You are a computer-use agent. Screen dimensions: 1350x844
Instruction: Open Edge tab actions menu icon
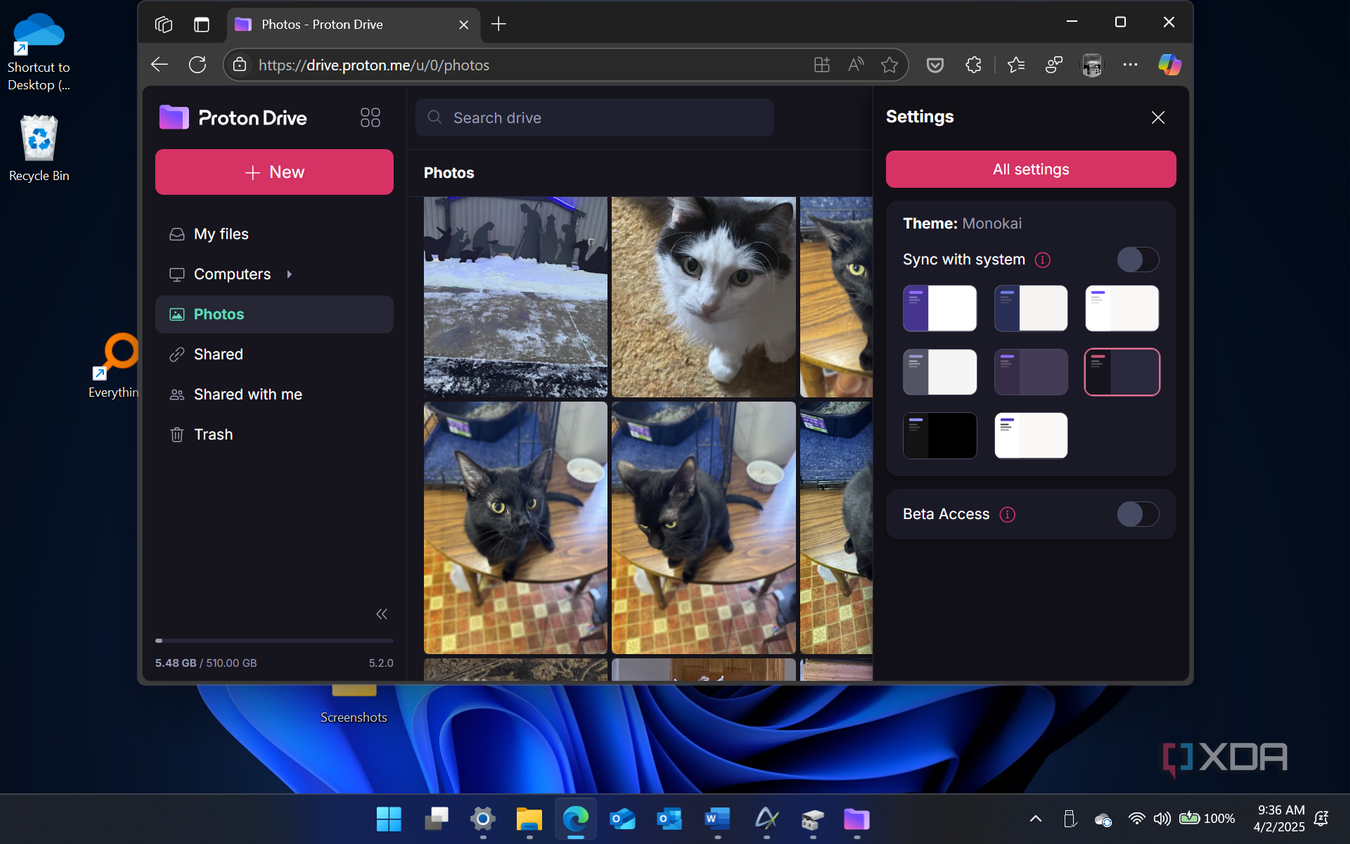coord(201,24)
